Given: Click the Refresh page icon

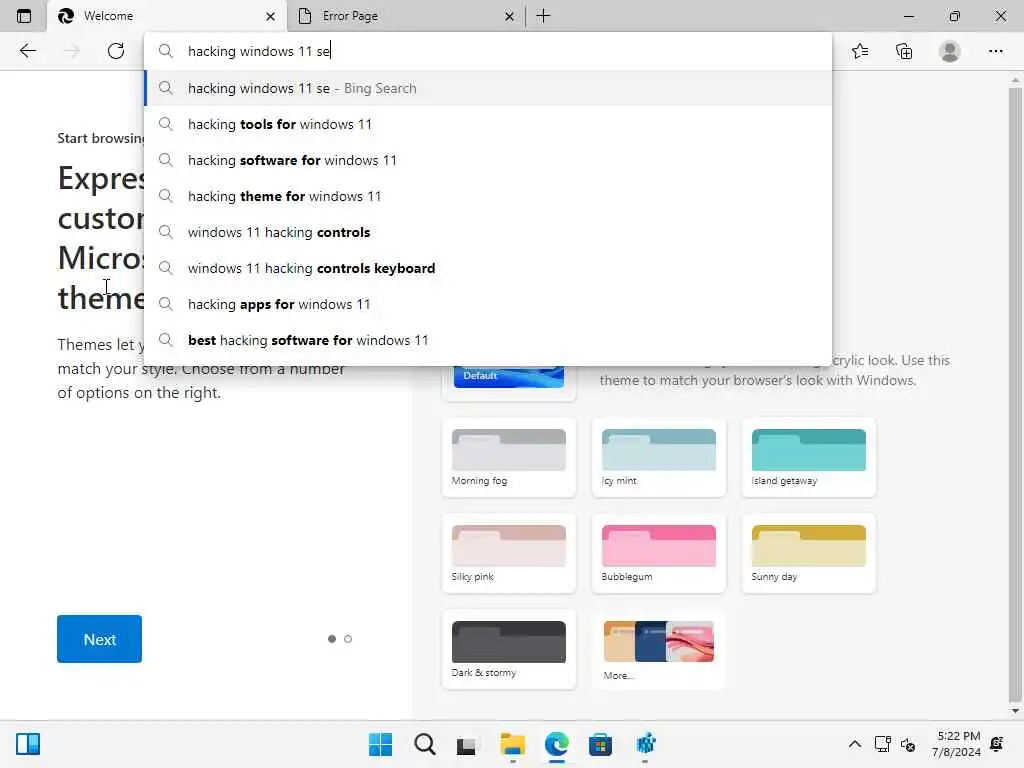Looking at the screenshot, I should point(116,51).
